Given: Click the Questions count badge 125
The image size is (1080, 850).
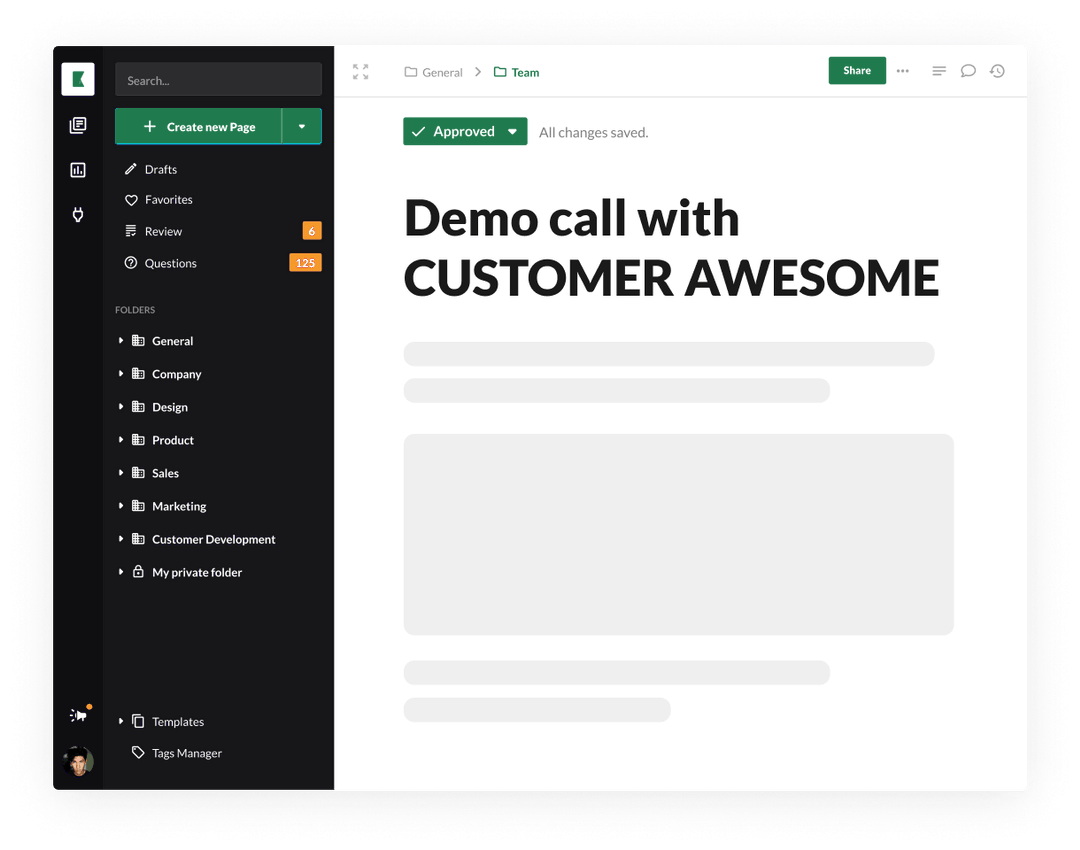Looking at the screenshot, I should [305, 262].
